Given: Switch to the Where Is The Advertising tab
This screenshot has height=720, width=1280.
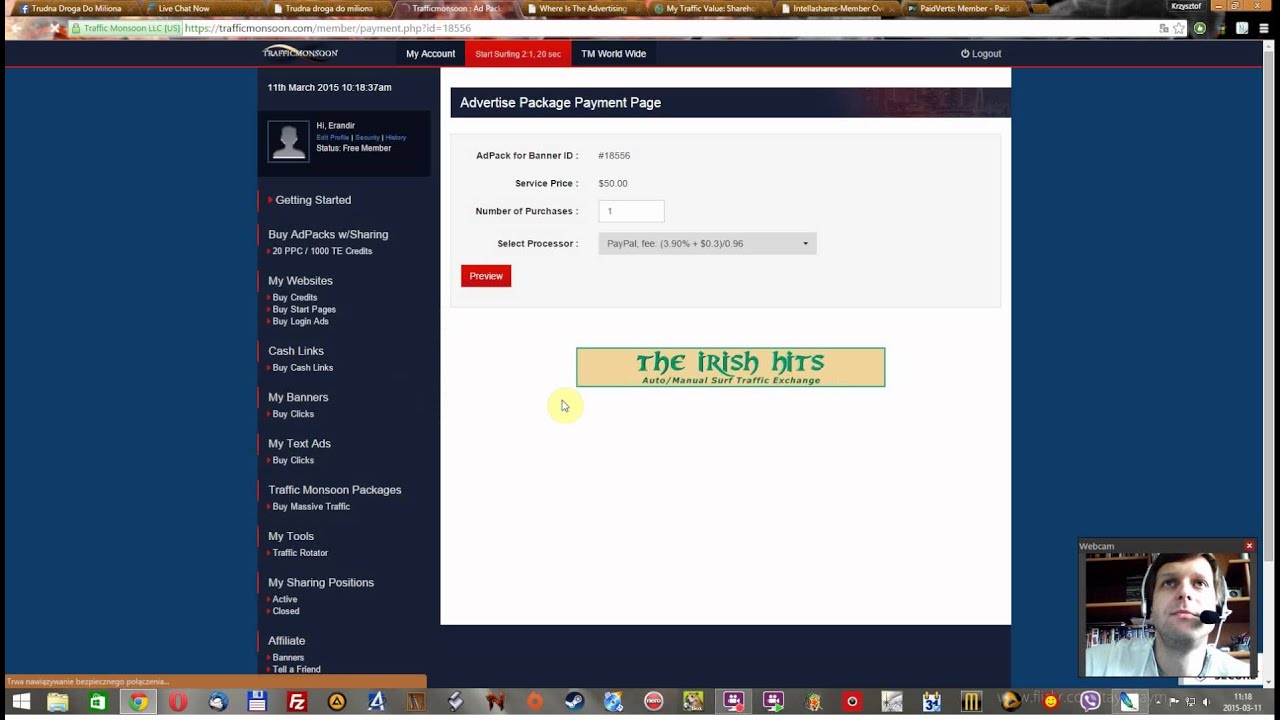Looking at the screenshot, I should click(580, 8).
